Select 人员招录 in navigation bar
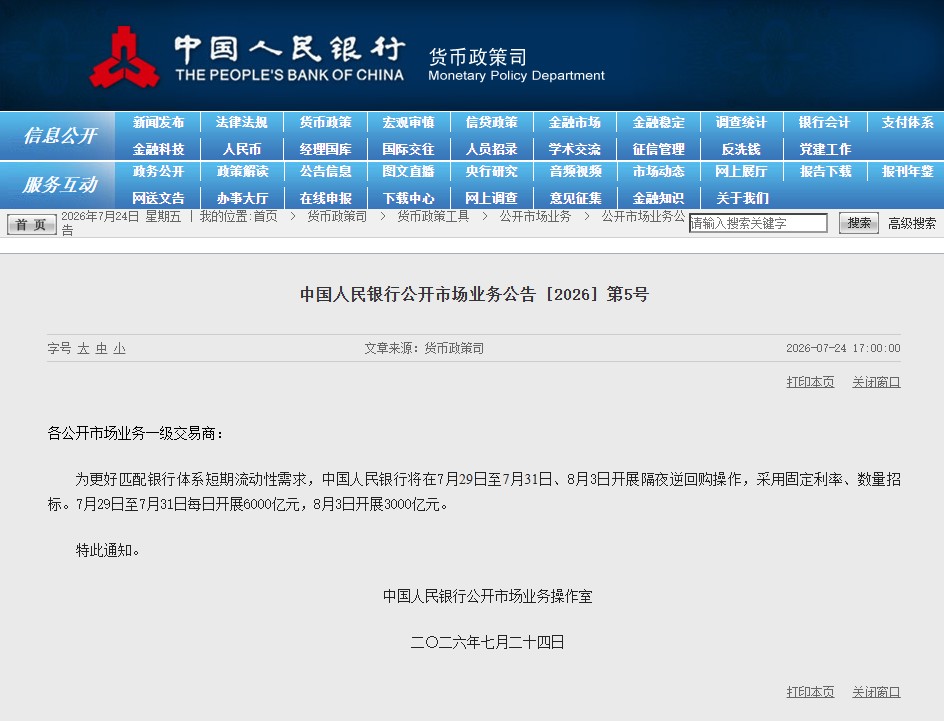The image size is (944, 721). pos(491,149)
